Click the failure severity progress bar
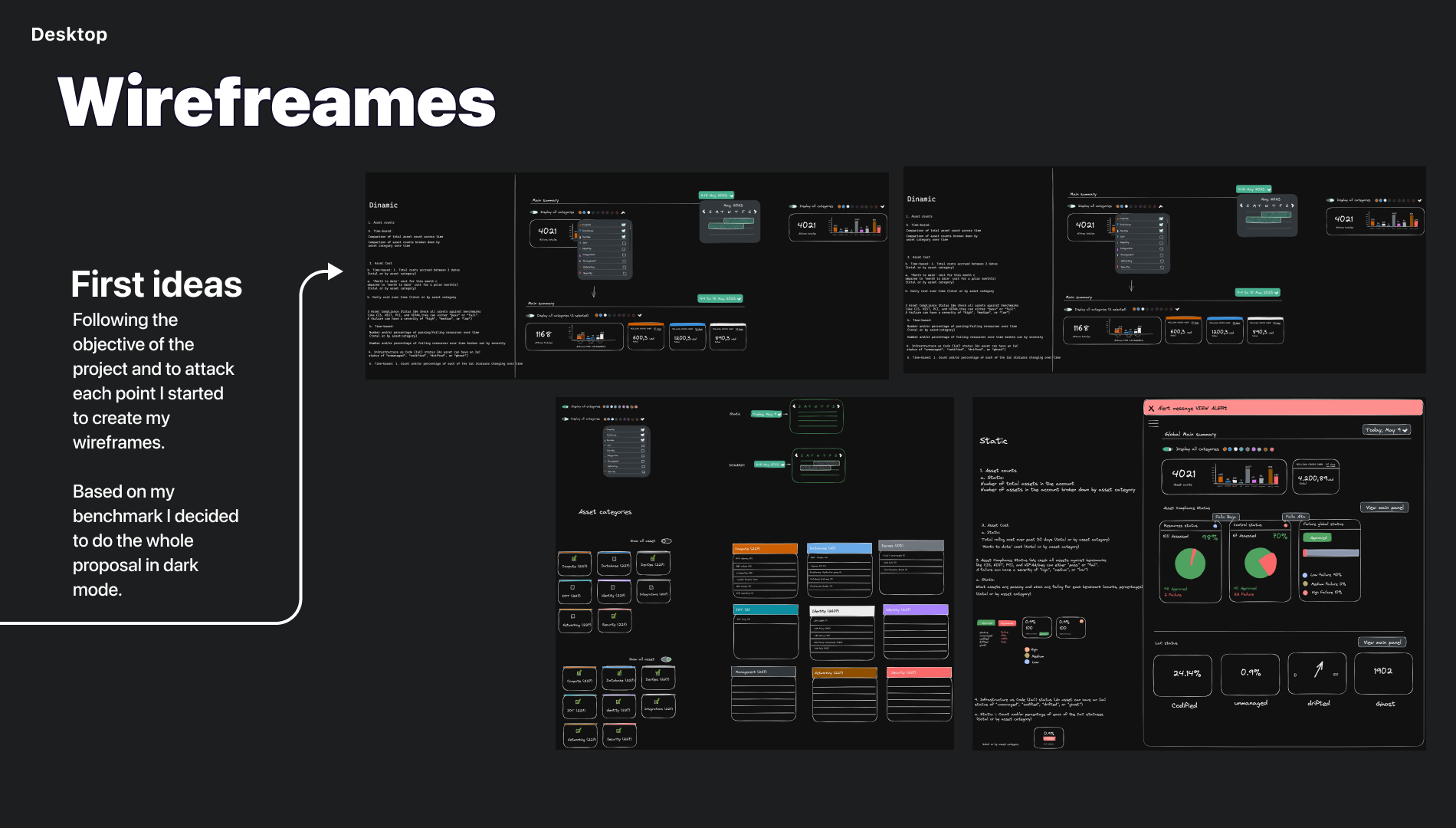This screenshot has width=1456, height=828. (x=1330, y=553)
